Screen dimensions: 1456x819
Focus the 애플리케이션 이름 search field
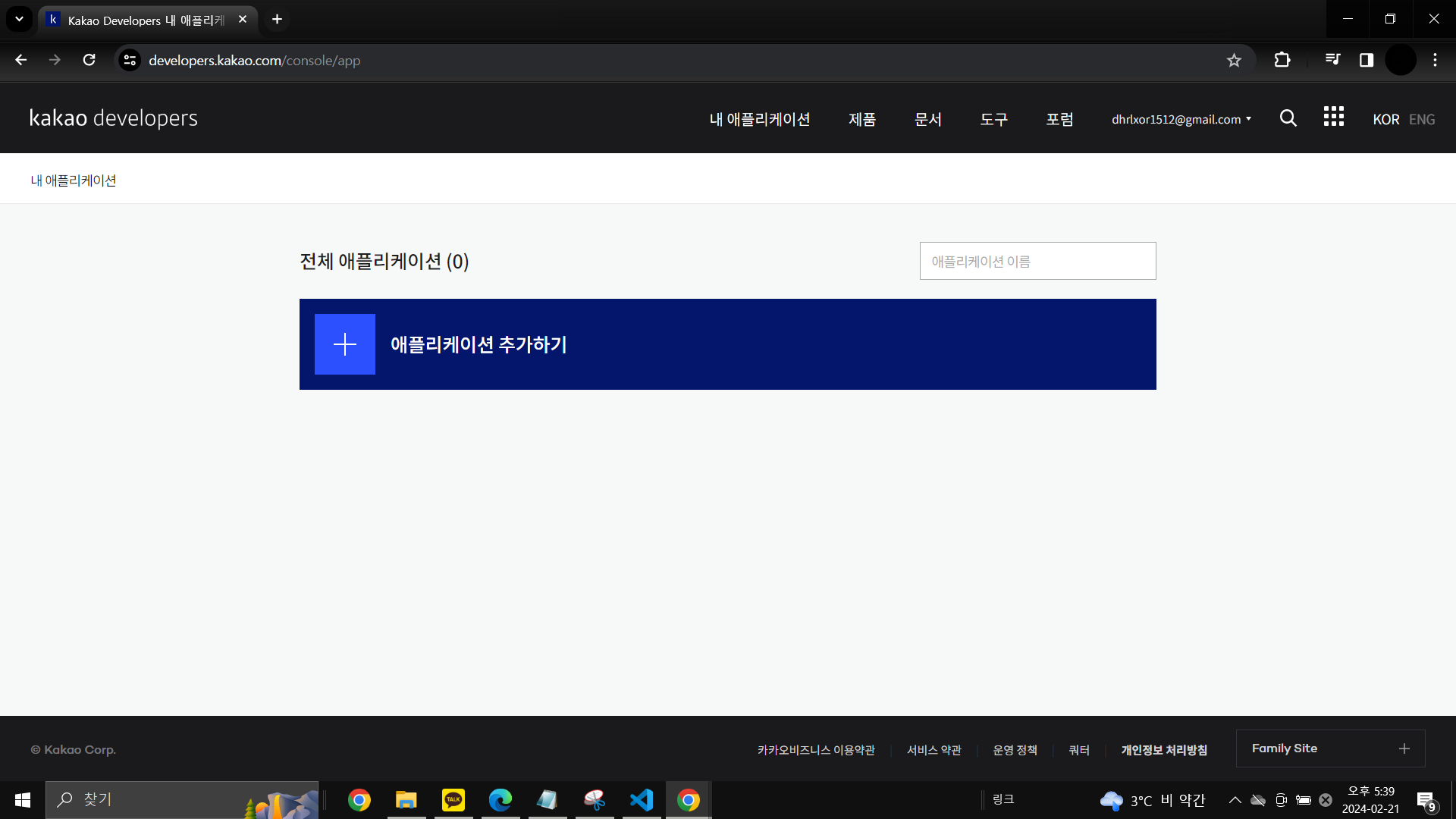(x=1037, y=262)
